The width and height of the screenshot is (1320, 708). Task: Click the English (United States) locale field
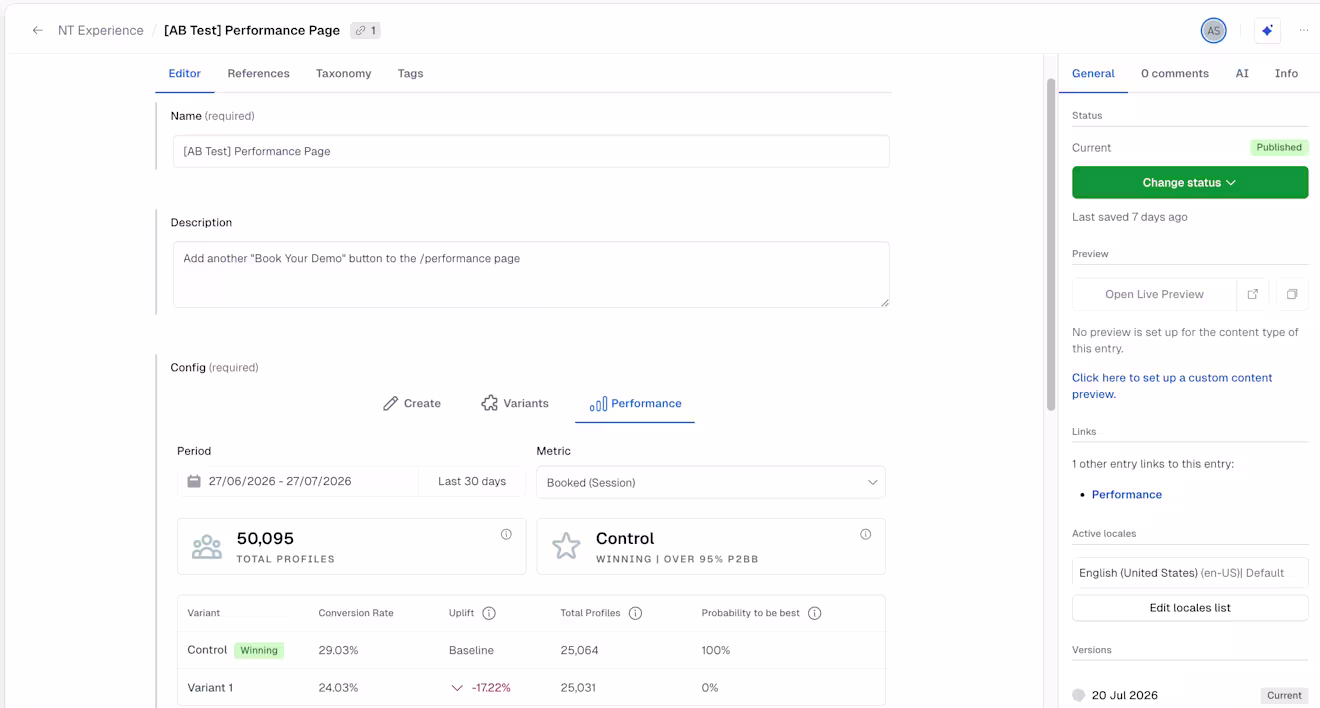(1190, 573)
